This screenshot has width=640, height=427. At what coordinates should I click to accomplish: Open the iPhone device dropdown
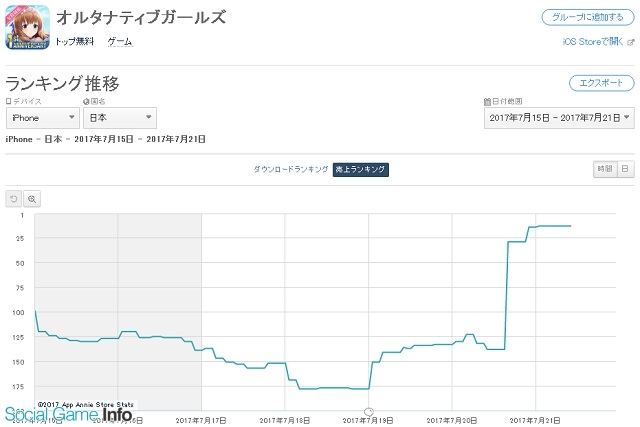pos(42,118)
